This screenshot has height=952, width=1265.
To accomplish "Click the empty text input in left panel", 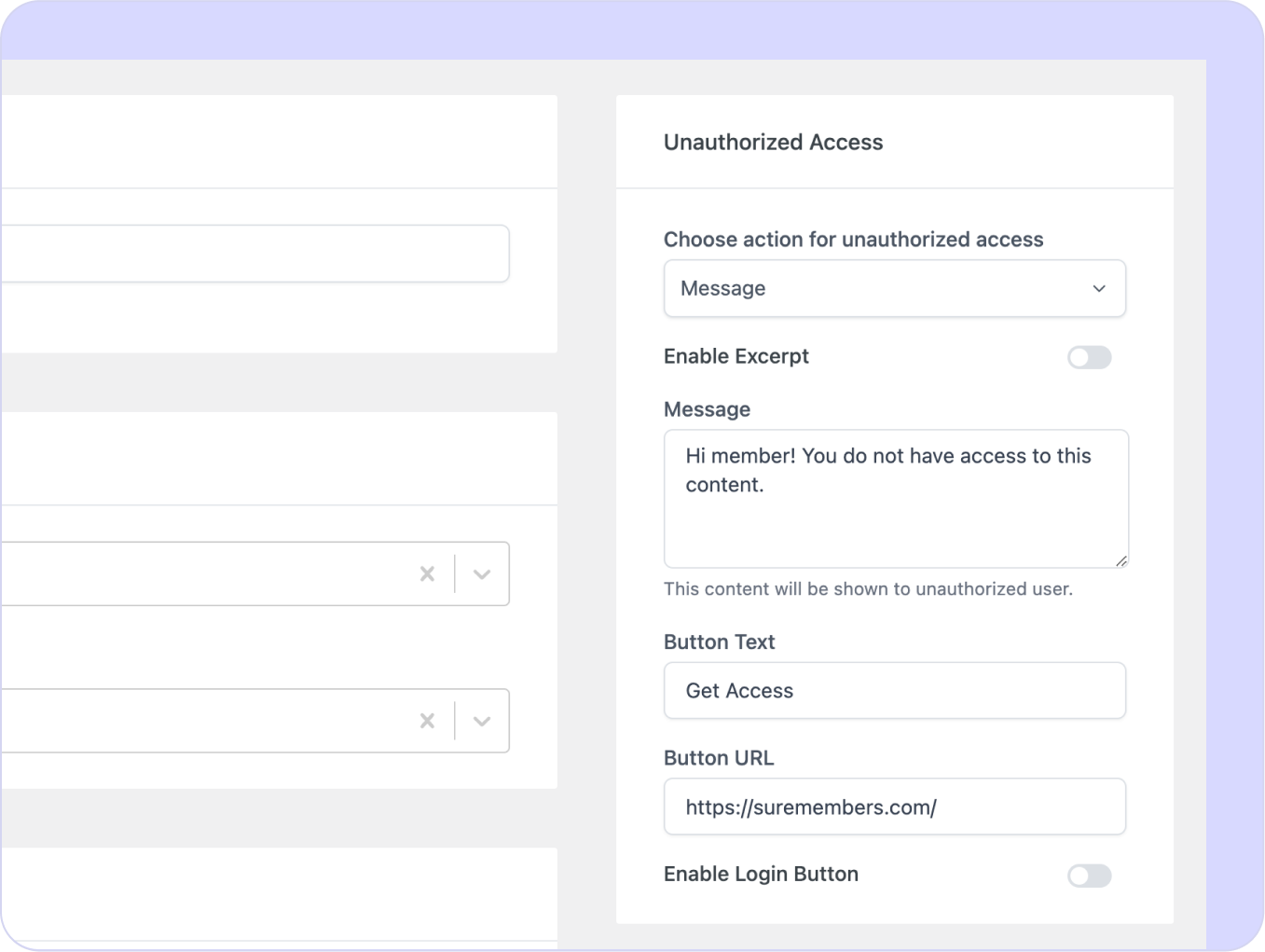I will [x=252, y=254].
